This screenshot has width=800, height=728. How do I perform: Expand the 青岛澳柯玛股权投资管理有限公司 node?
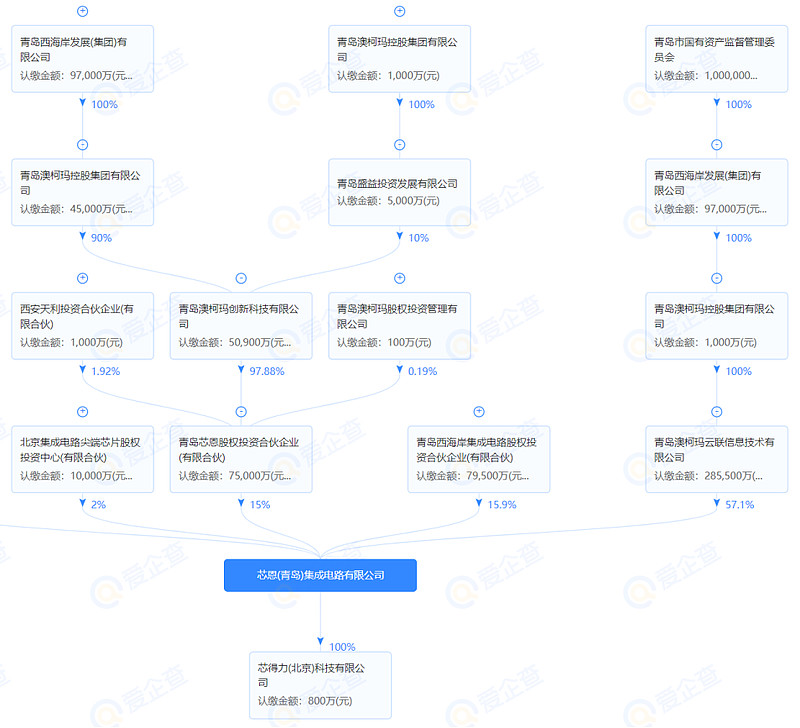point(399,278)
